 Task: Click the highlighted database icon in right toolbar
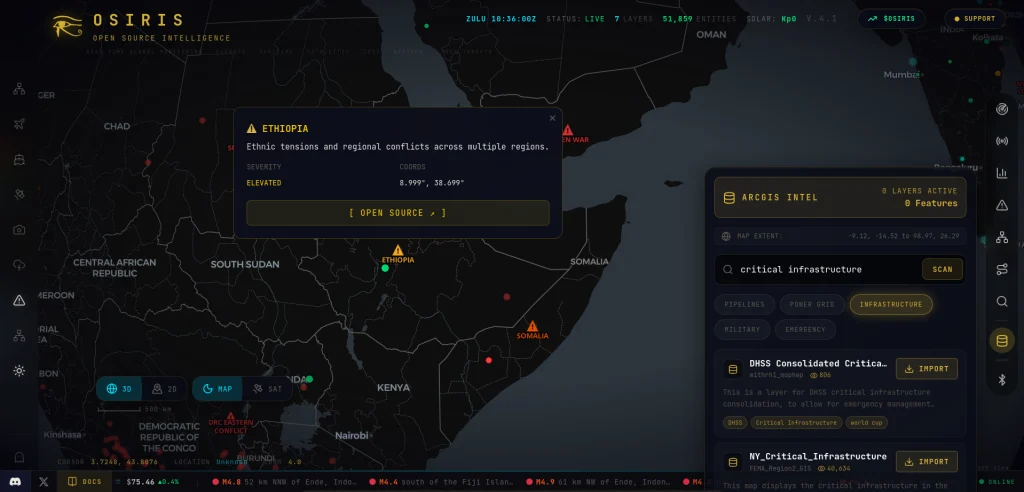click(1002, 340)
